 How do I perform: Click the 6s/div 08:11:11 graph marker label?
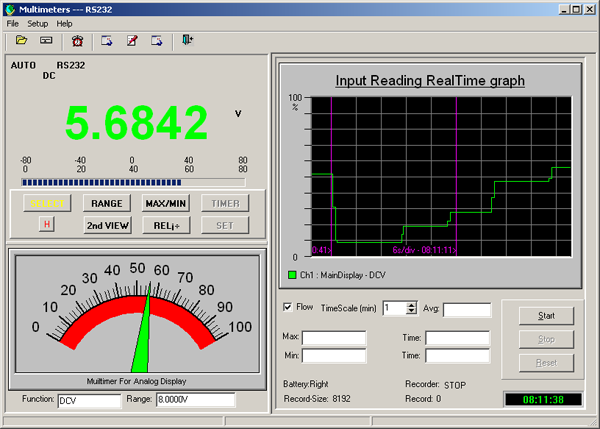pos(424,250)
